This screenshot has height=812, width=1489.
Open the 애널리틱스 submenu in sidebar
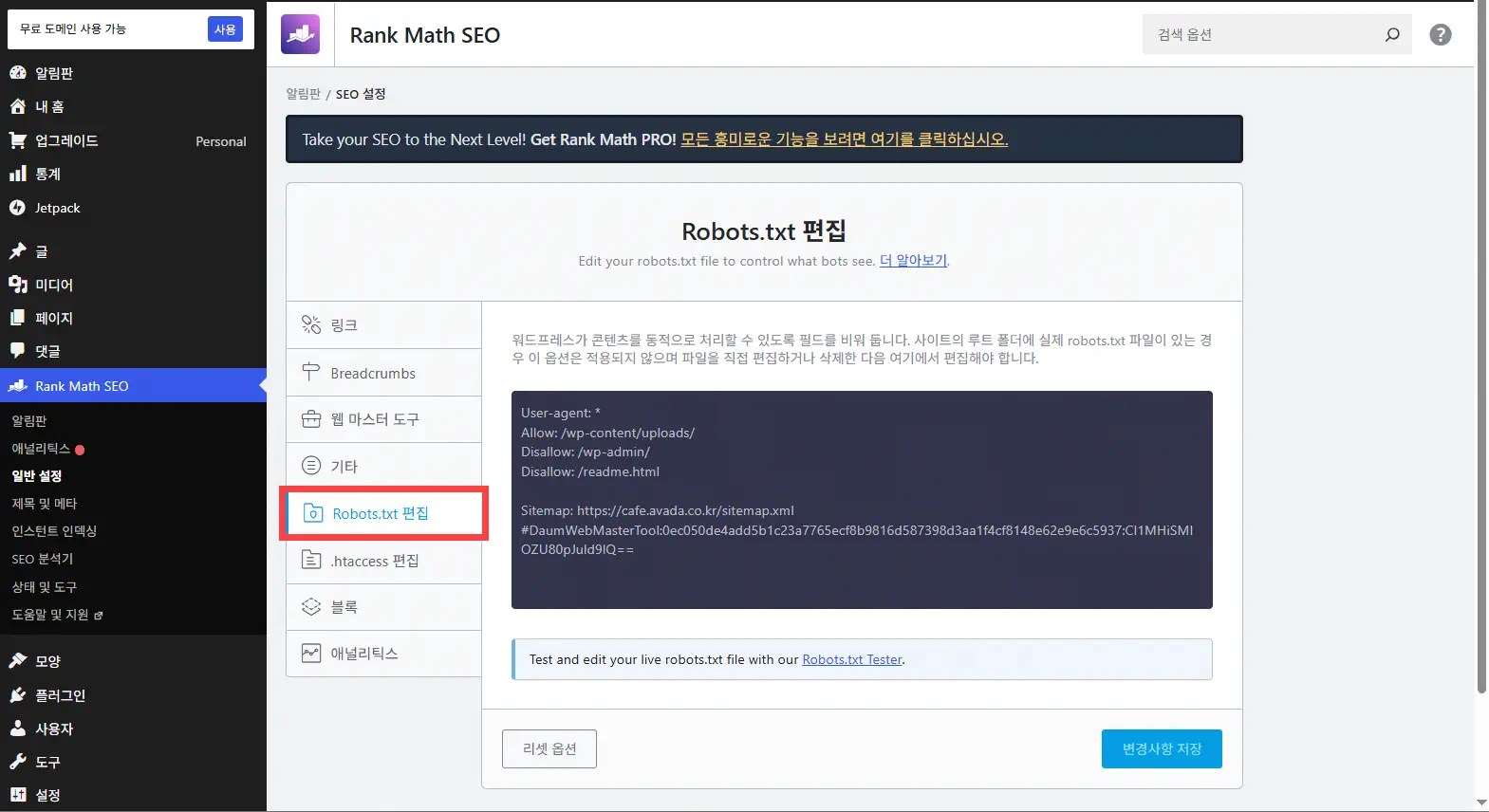tap(42, 449)
